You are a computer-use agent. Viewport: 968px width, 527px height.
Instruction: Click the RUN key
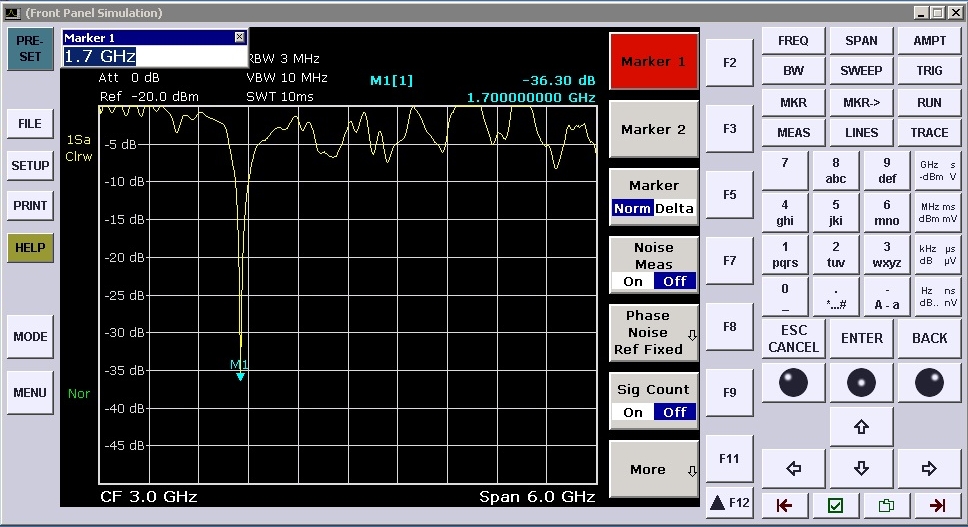coord(929,102)
